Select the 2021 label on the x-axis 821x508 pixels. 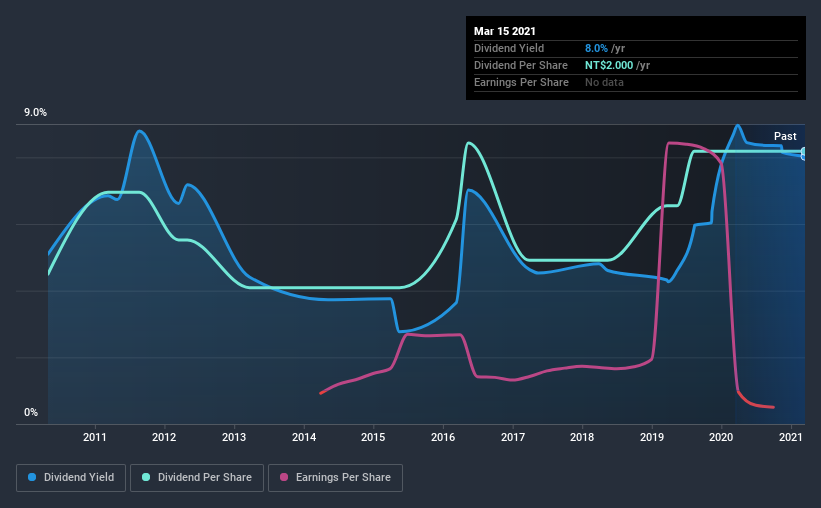click(791, 437)
